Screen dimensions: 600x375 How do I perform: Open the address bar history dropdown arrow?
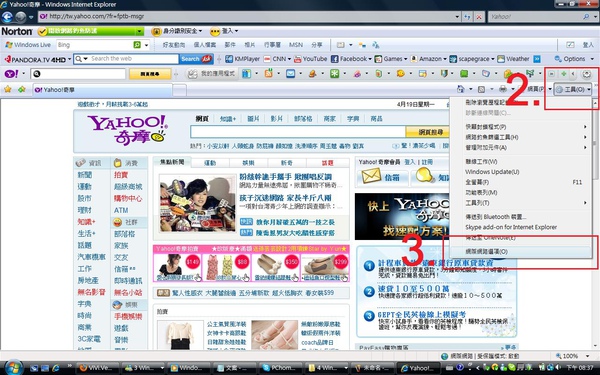click(x=457, y=17)
